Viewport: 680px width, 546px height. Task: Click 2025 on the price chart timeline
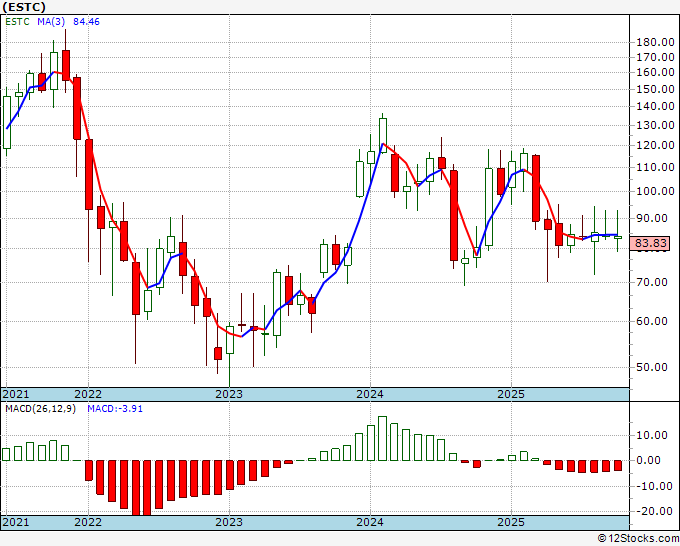click(511, 394)
